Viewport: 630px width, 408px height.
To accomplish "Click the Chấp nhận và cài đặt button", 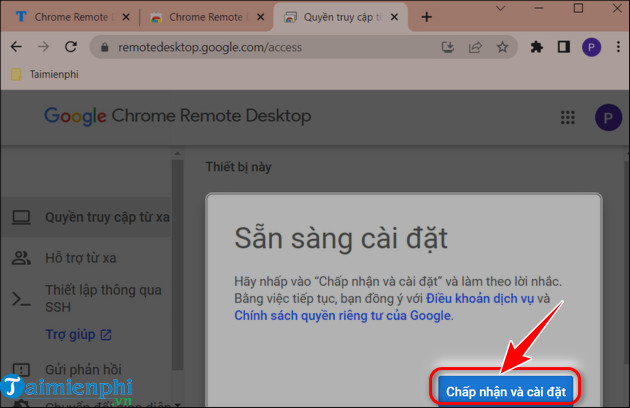I will click(506, 391).
